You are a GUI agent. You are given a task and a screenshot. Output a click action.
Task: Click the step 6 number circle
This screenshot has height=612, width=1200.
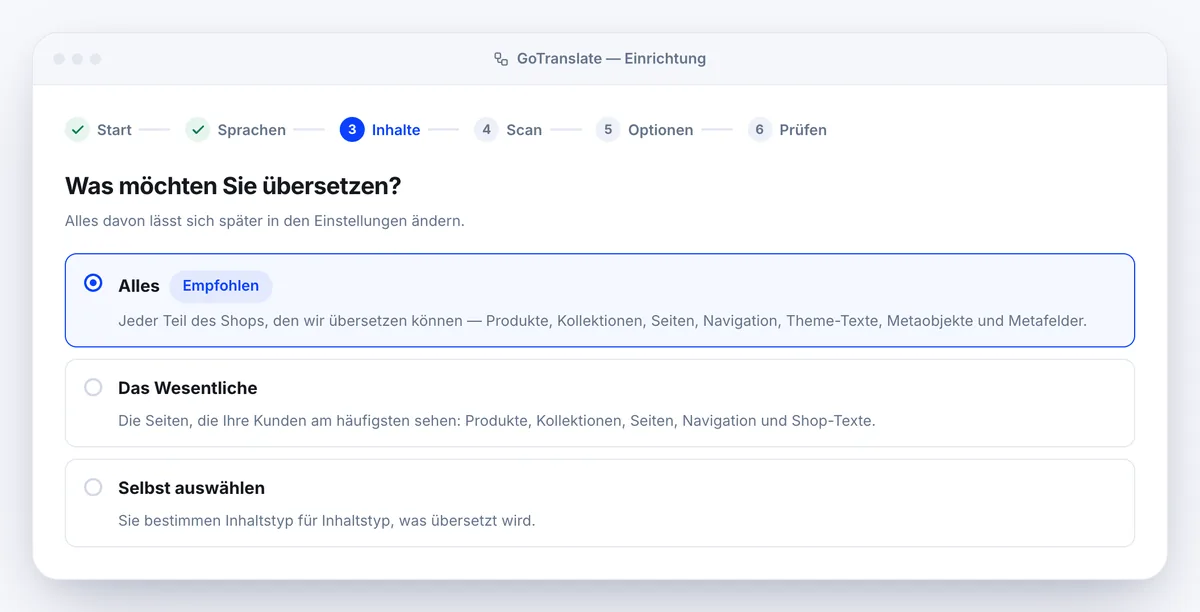pos(760,130)
